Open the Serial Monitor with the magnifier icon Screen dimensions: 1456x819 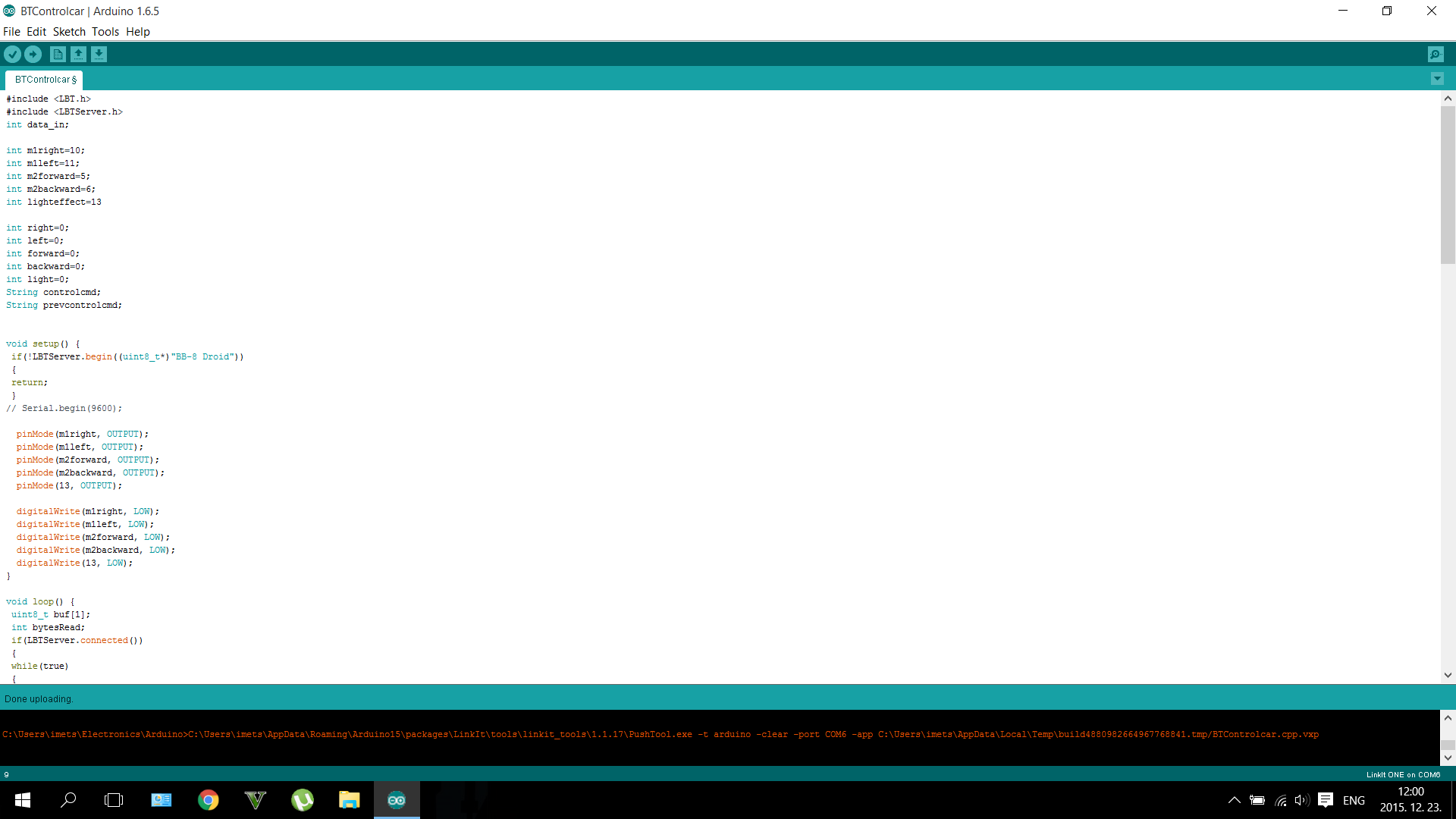click(1436, 54)
